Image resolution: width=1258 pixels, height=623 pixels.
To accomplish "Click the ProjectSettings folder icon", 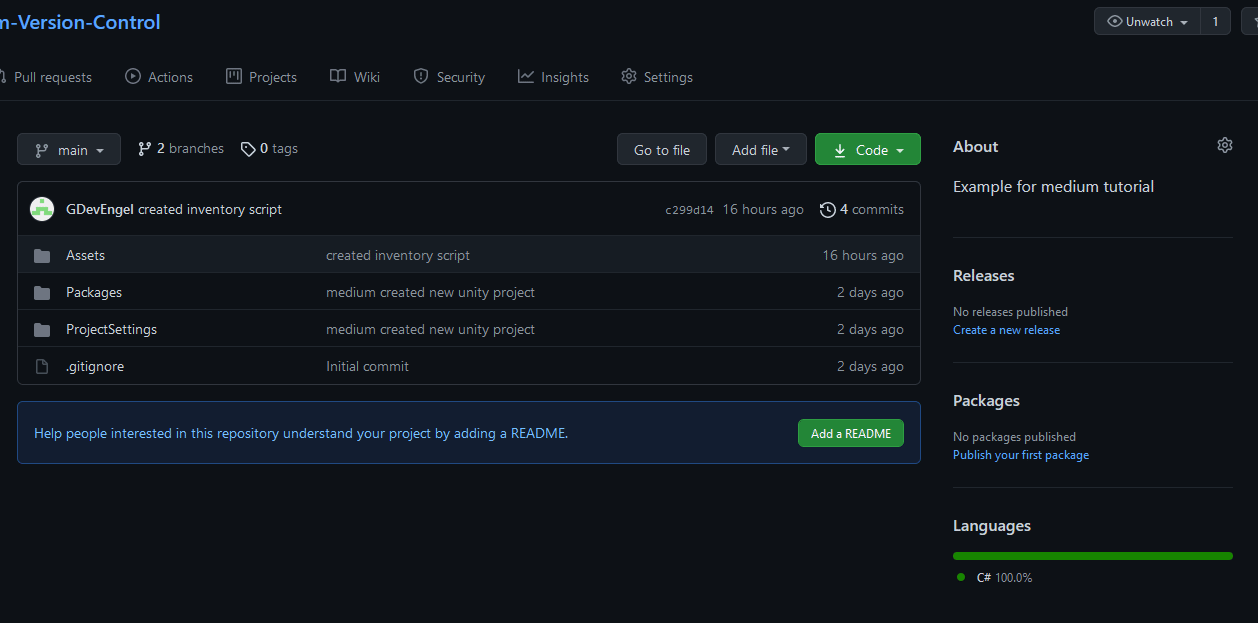I will 42,330.
